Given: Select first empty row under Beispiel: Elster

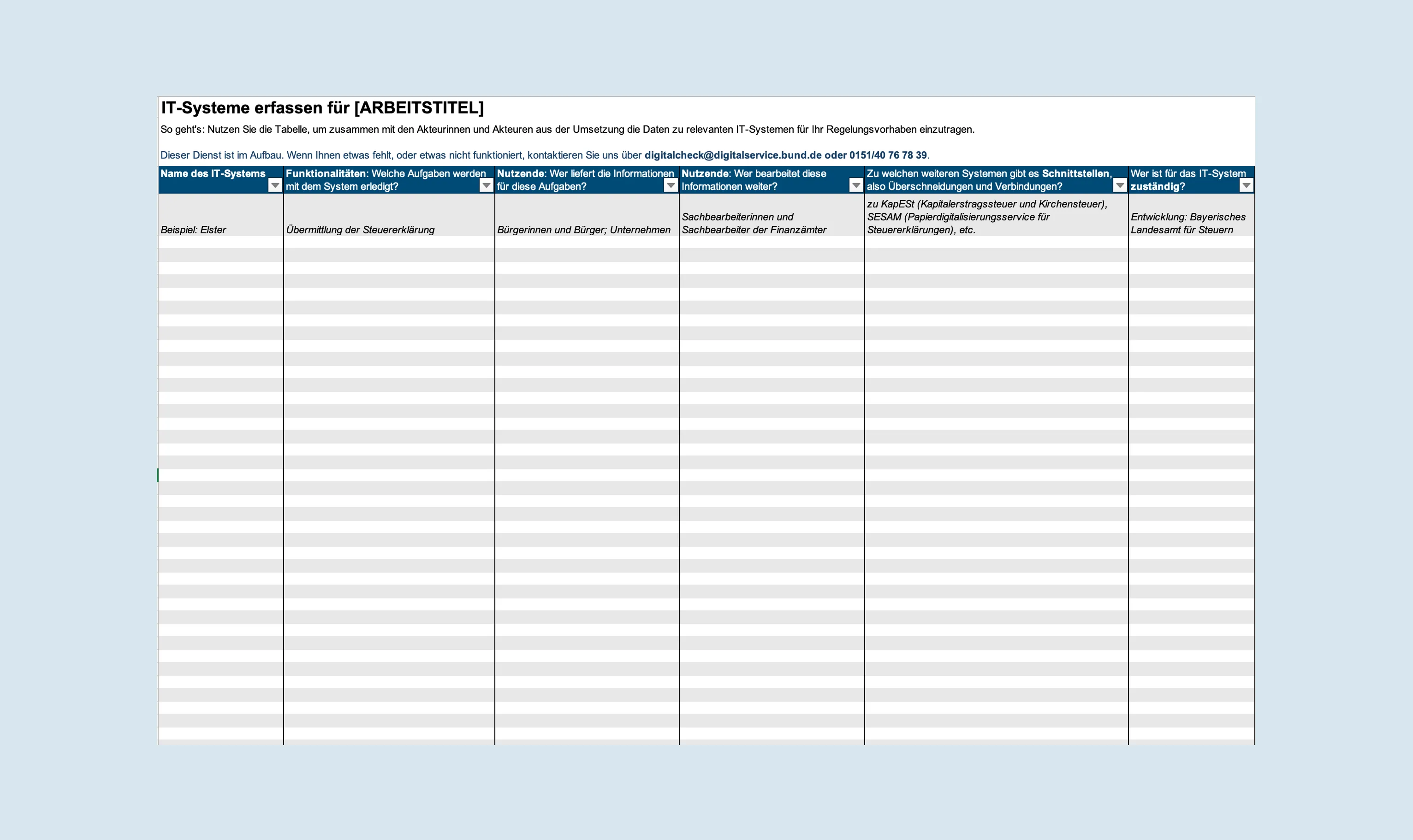Looking at the screenshot, I should click(x=221, y=242).
